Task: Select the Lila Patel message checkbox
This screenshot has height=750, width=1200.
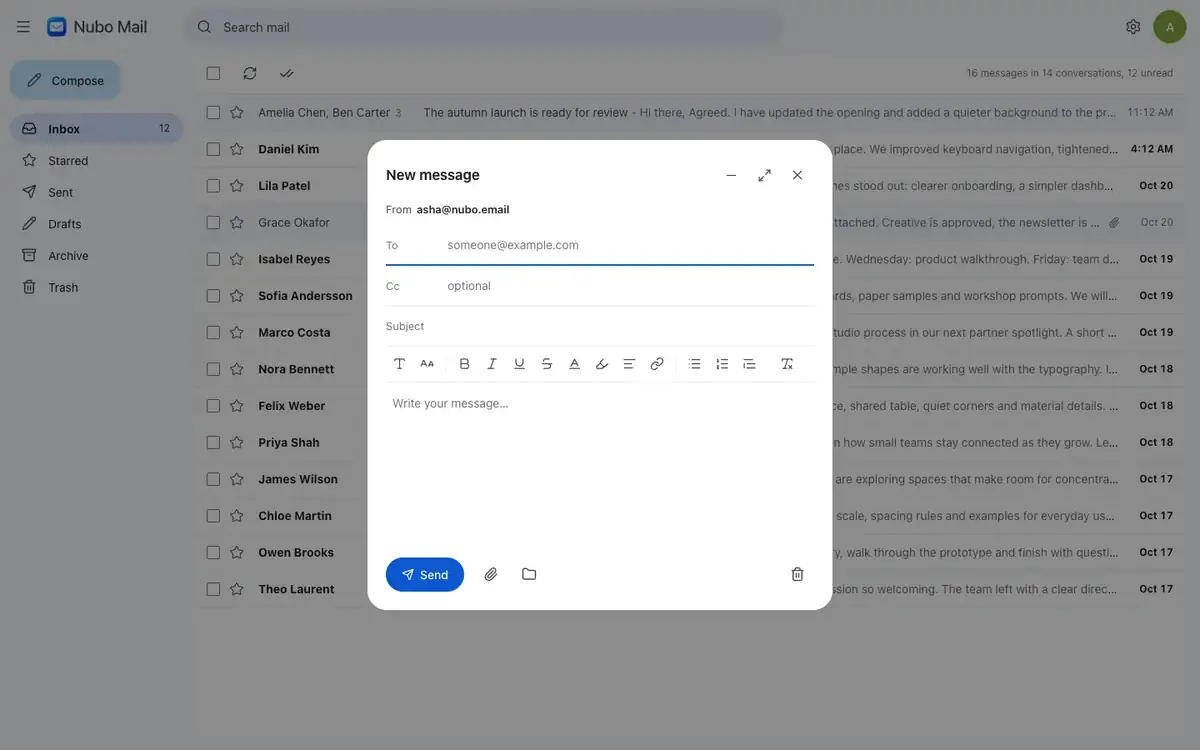Action: click(213, 186)
